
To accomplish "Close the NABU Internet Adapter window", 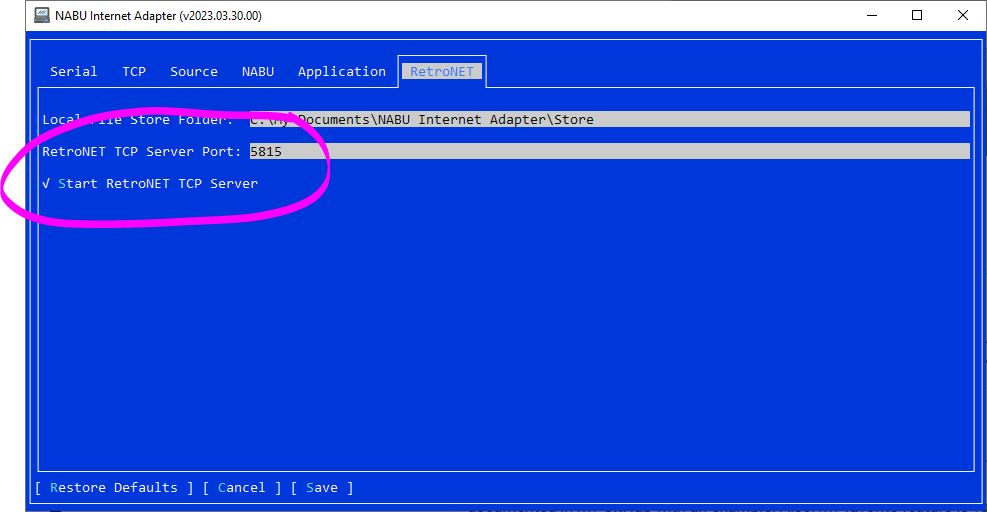I will [962, 15].
